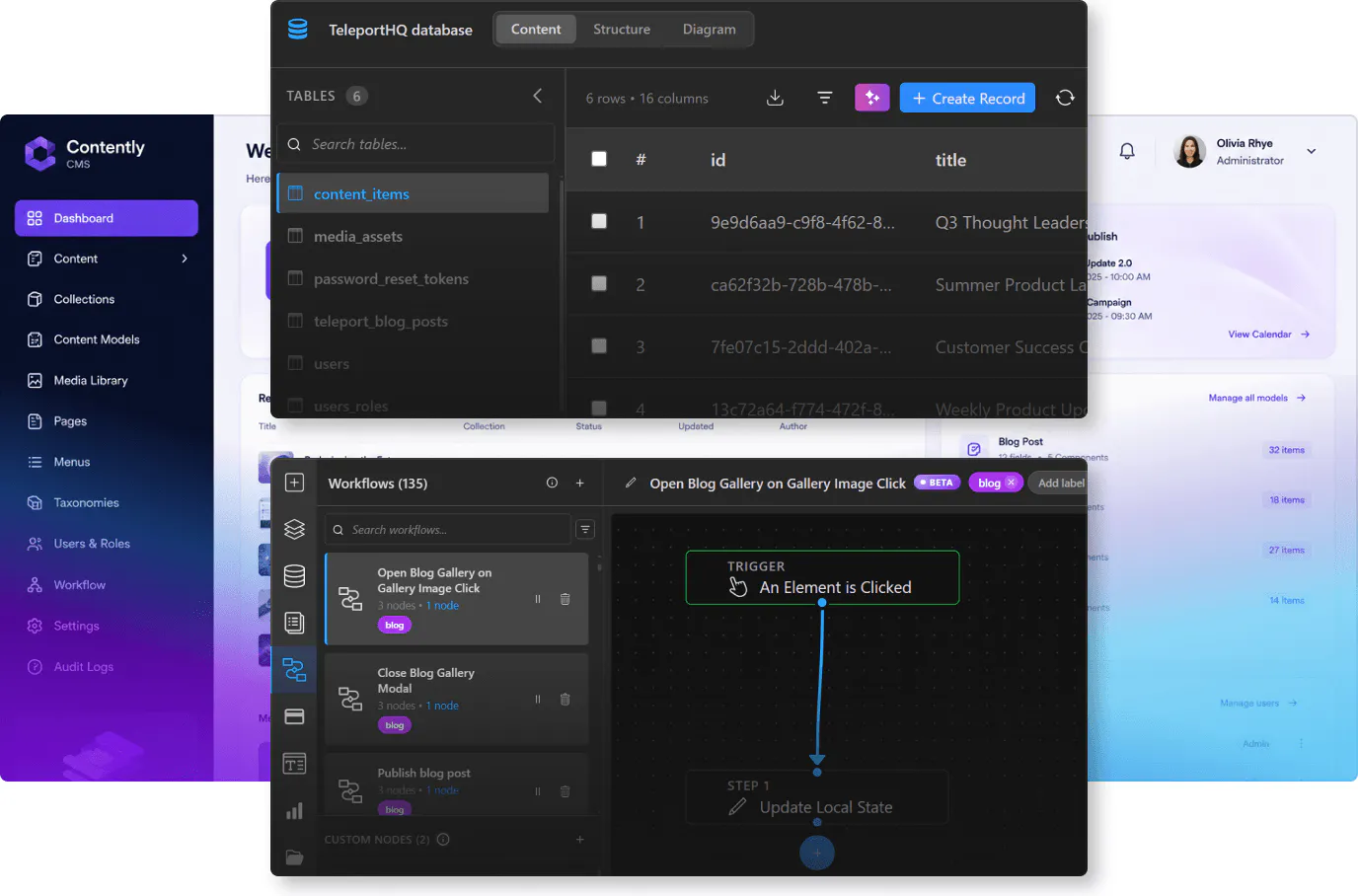1358x896 pixels.
Task: Click the add element icon in workflow sidebar
Action: point(294,483)
